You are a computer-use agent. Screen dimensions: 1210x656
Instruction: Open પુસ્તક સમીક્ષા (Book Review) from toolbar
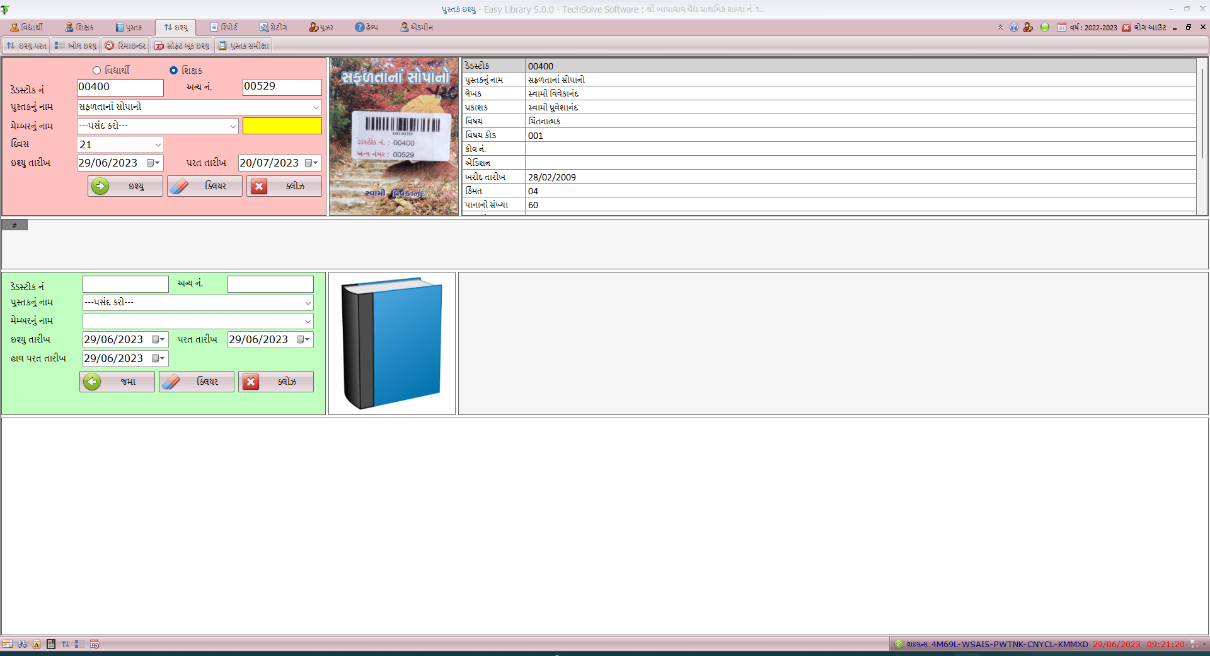(243, 44)
